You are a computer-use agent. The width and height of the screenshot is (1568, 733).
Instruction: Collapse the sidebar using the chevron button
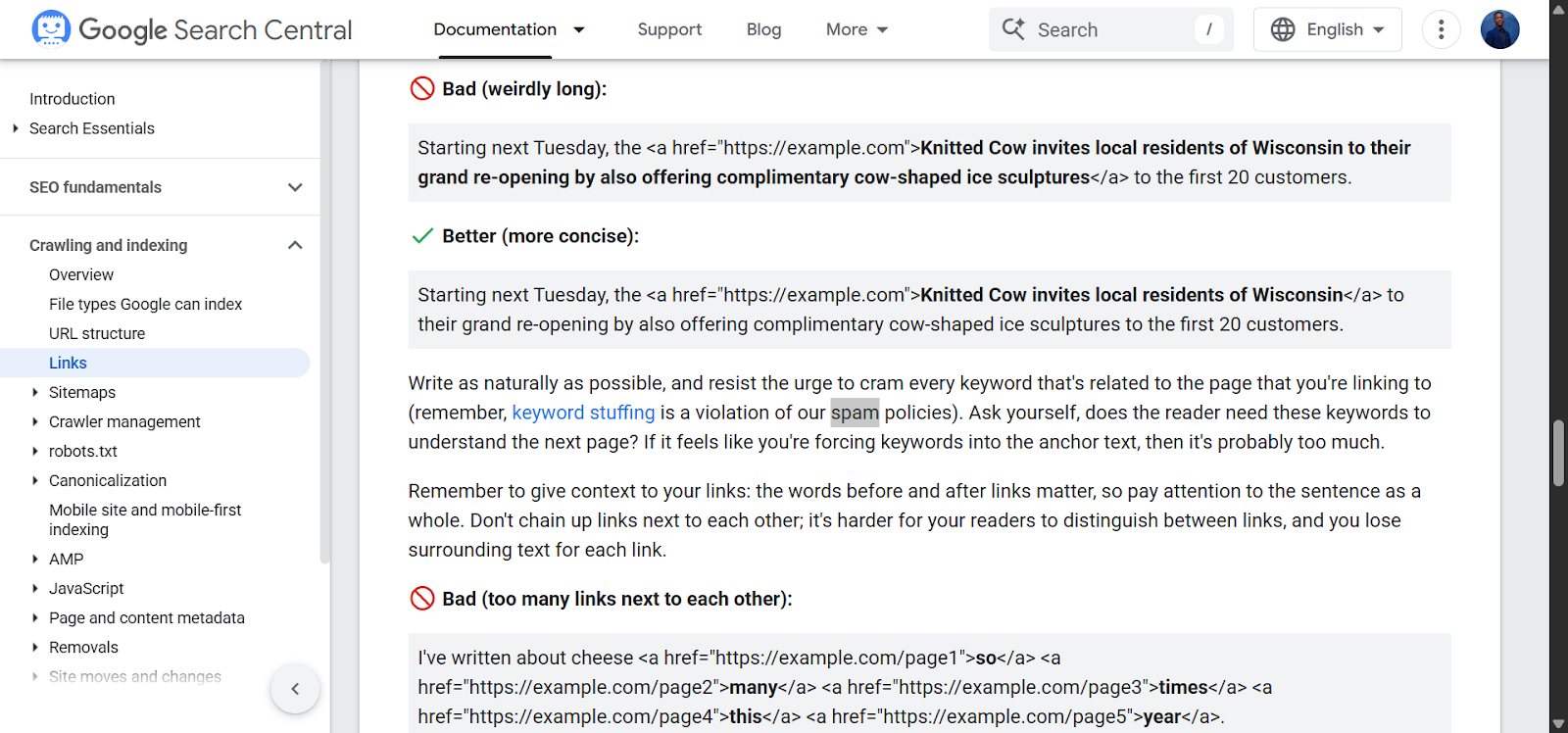(295, 689)
